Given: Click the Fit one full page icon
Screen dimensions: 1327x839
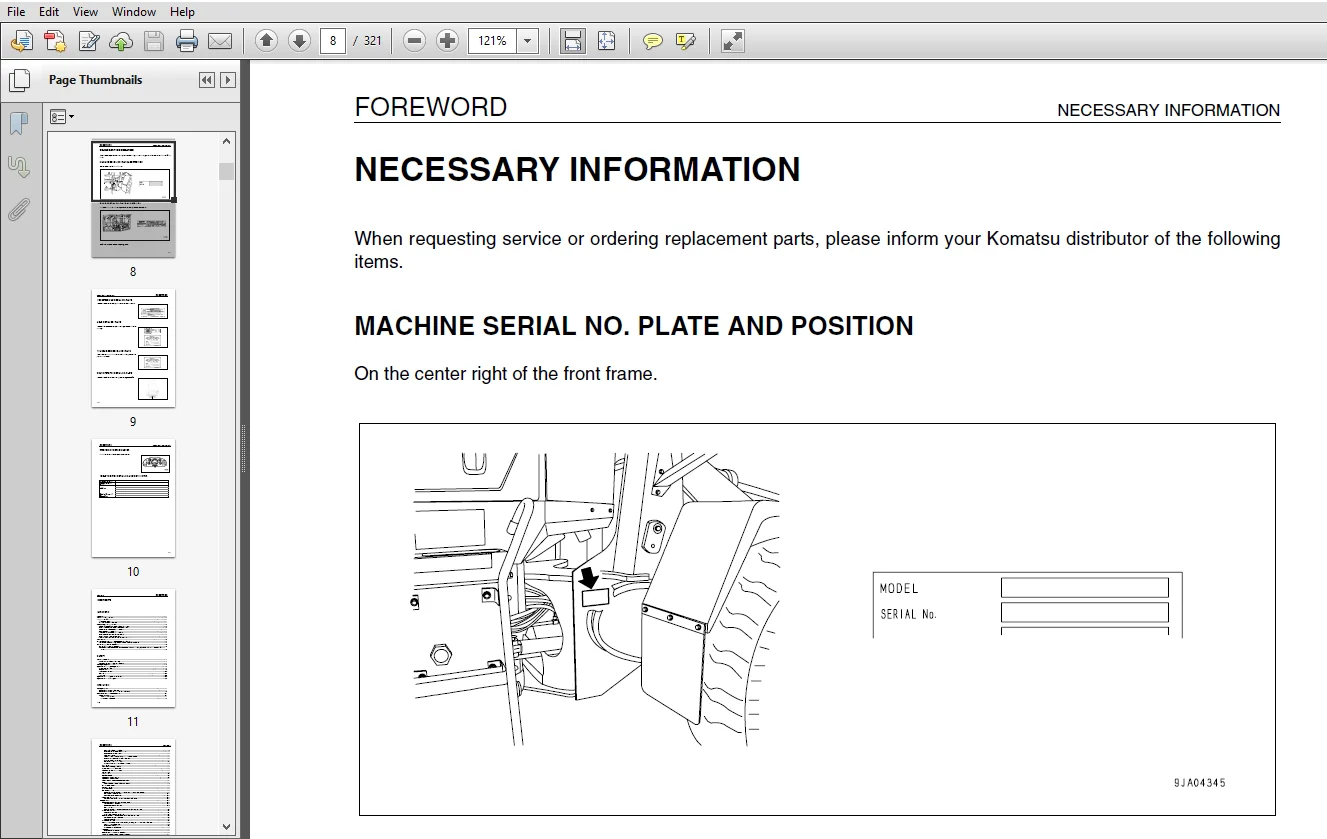Looking at the screenshot, I should pyautogui.click(x=606, y=41).
